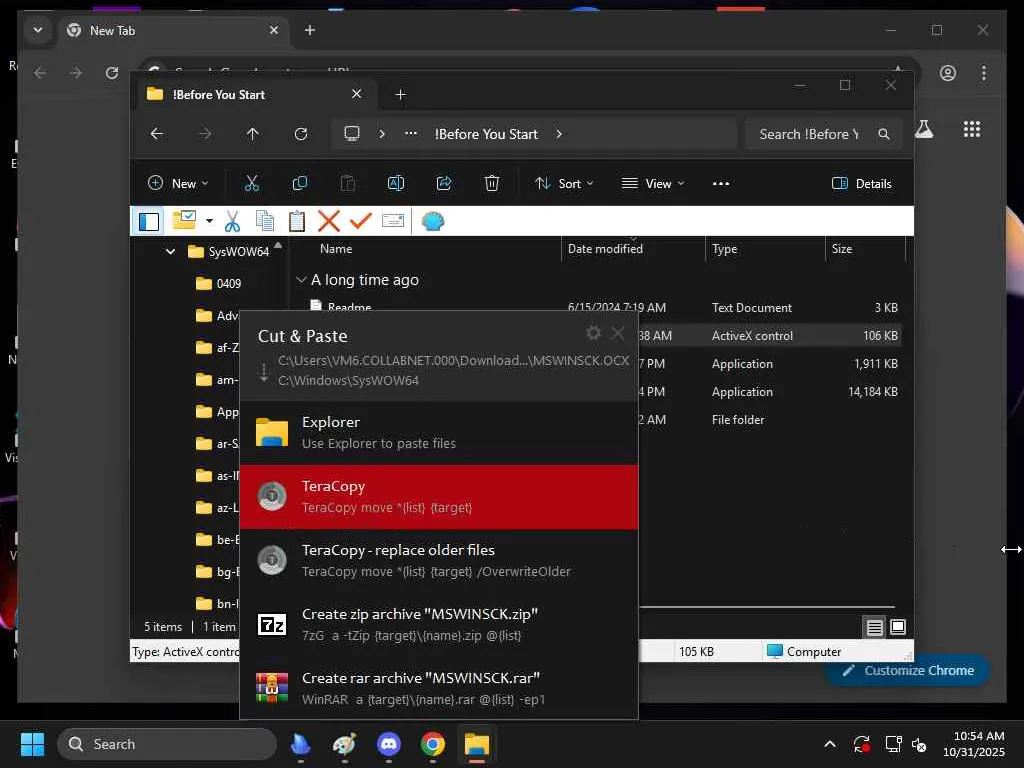Select the Application 14,184 KB row
The image size is (1024, 768).
[x=769, y=392]
